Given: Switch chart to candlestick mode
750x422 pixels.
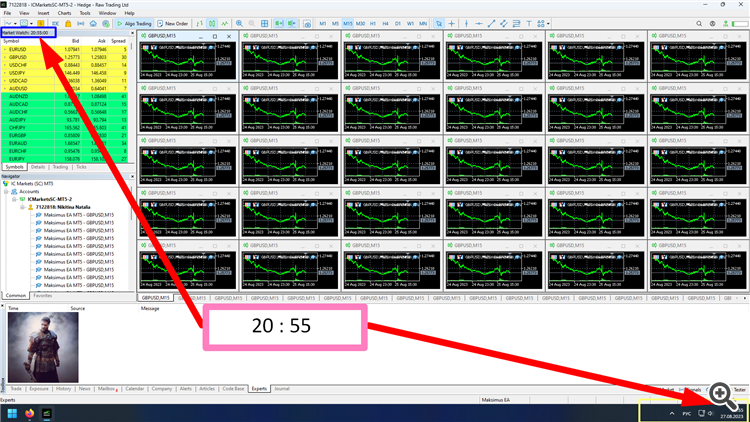Looking at the screenshot, I should (212, 23).
